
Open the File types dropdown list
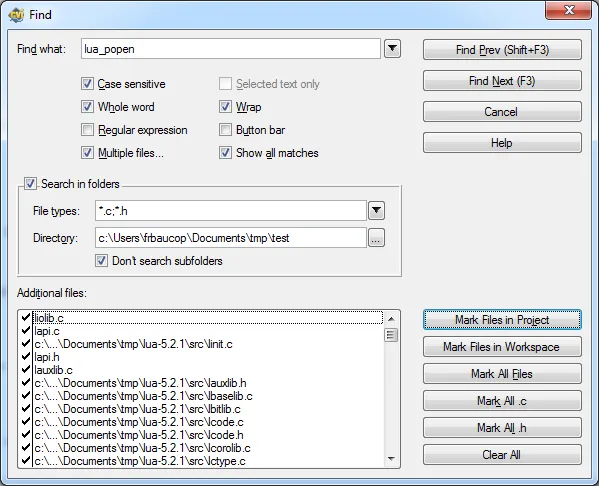(376, 211)
